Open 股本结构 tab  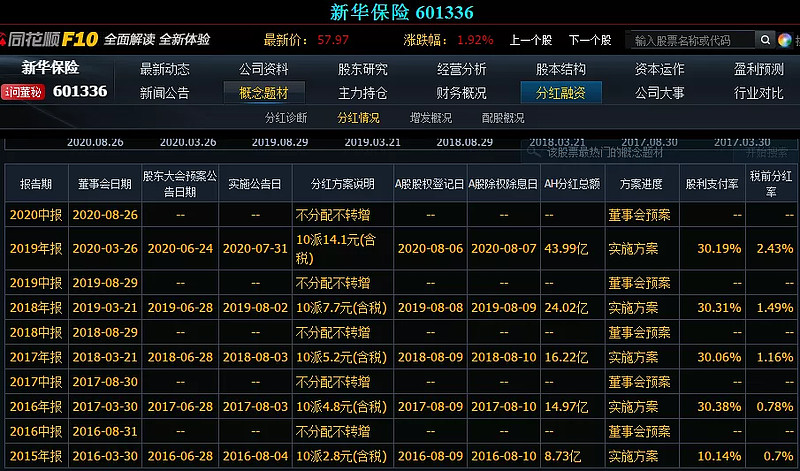click(x=561, y=69)
